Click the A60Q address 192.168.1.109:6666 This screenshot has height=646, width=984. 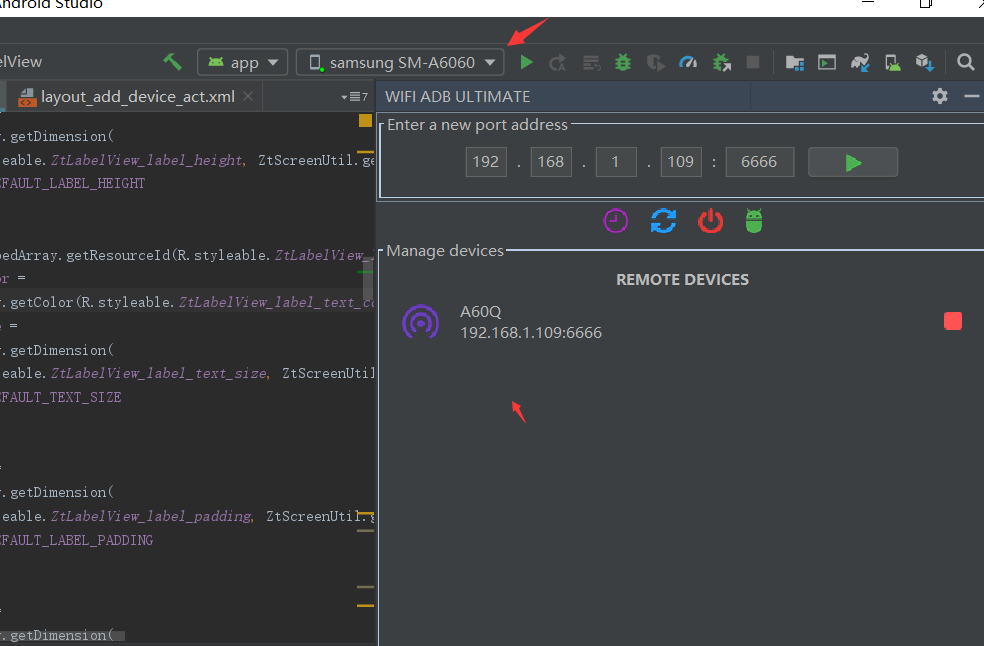531,333
